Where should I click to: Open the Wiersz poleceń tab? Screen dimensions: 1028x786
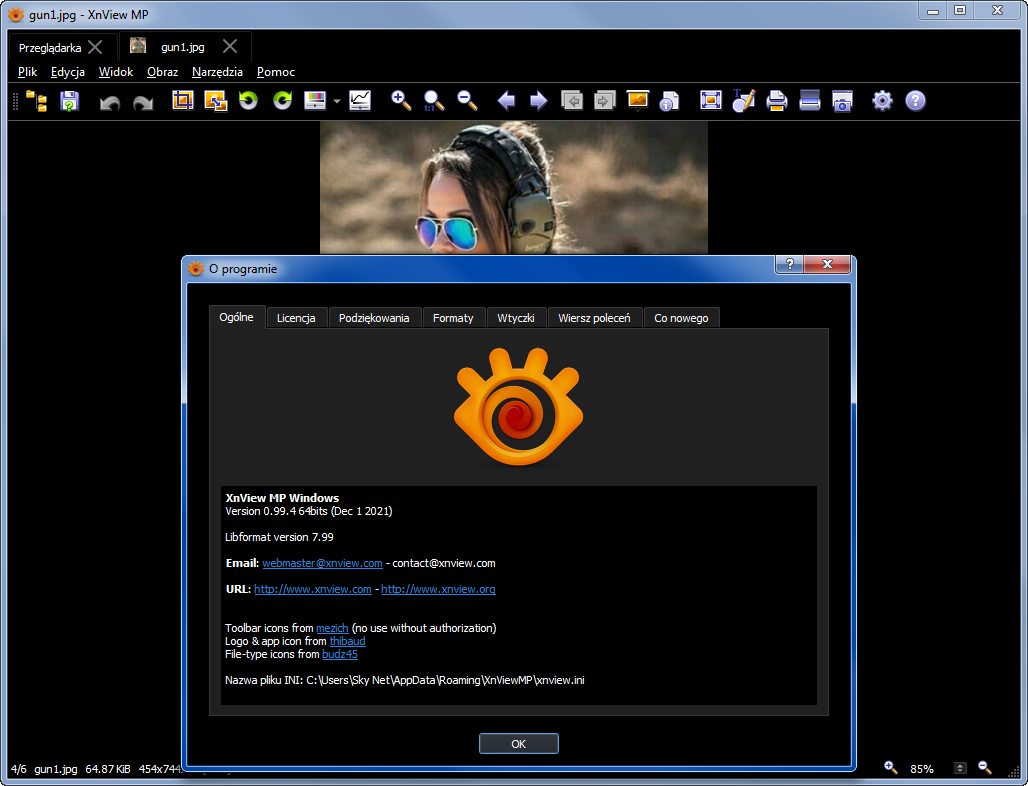pos(594,318)
